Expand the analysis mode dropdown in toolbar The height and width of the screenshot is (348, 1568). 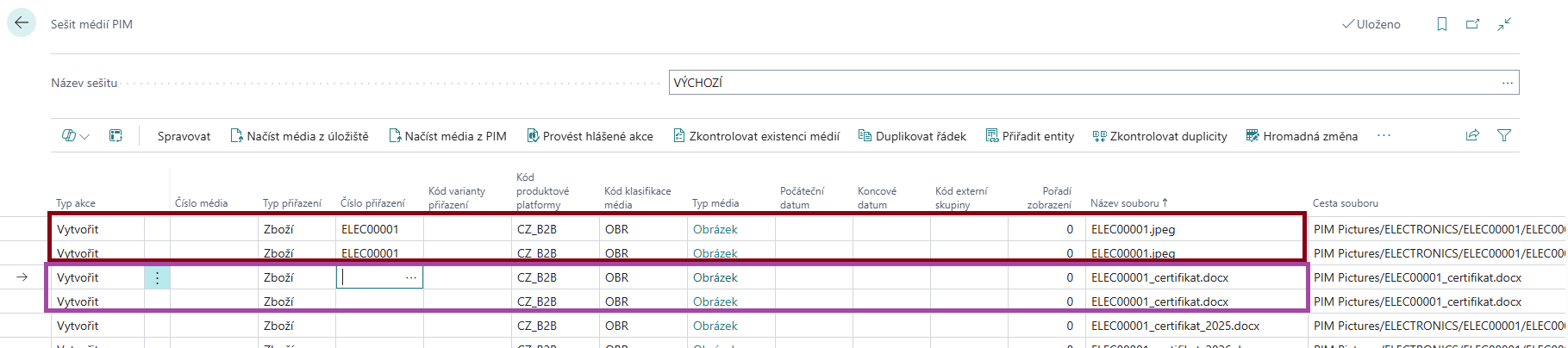point(76,136)
